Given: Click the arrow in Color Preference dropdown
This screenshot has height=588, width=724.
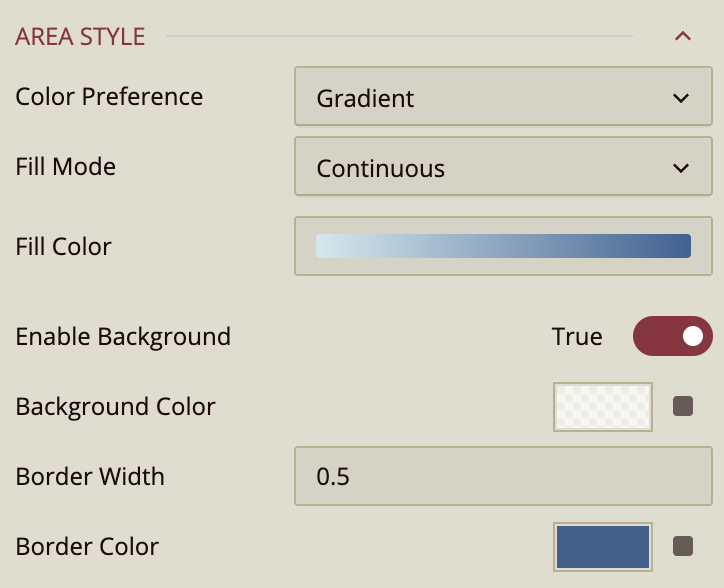Looking at the screenshot, I should tap(681, 98).
